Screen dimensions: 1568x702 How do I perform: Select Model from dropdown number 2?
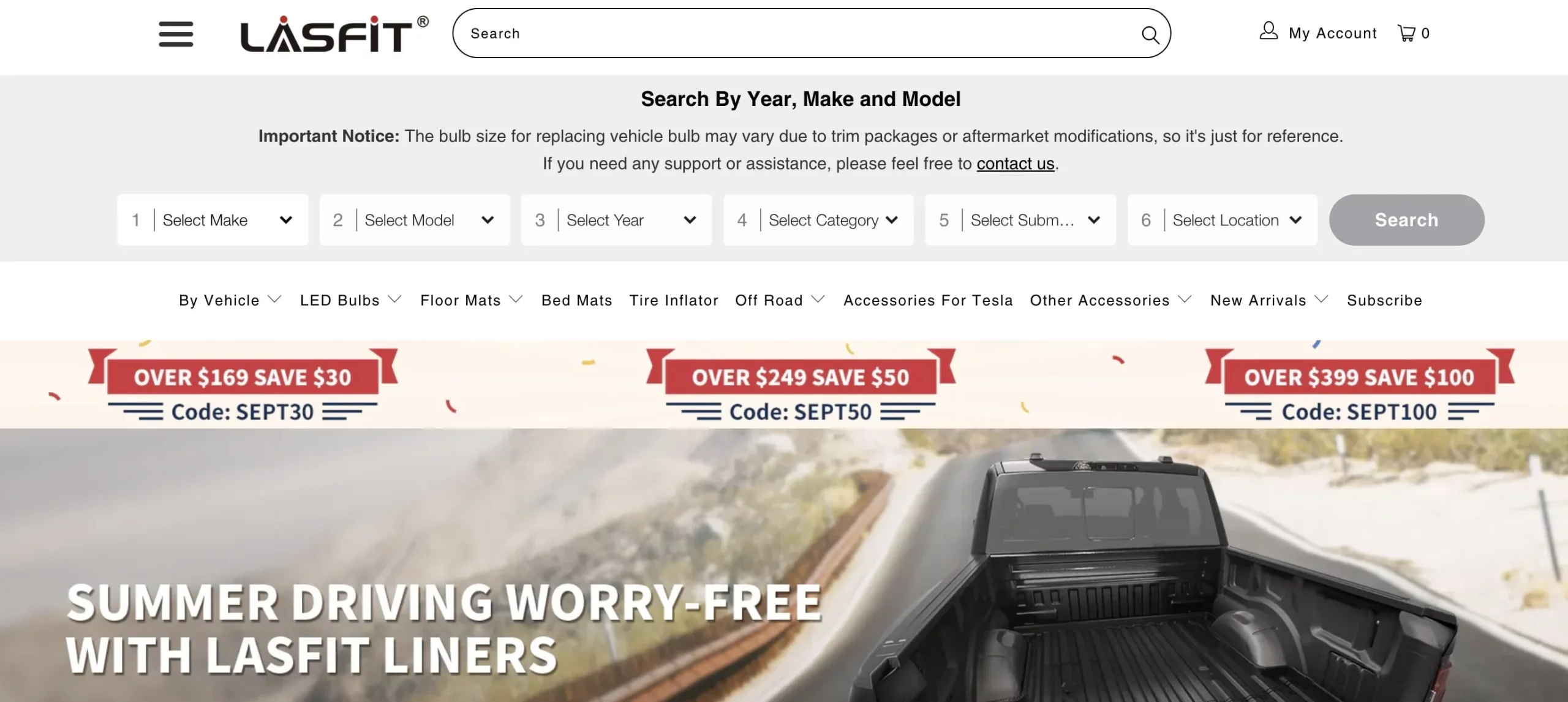click(415, 219)
